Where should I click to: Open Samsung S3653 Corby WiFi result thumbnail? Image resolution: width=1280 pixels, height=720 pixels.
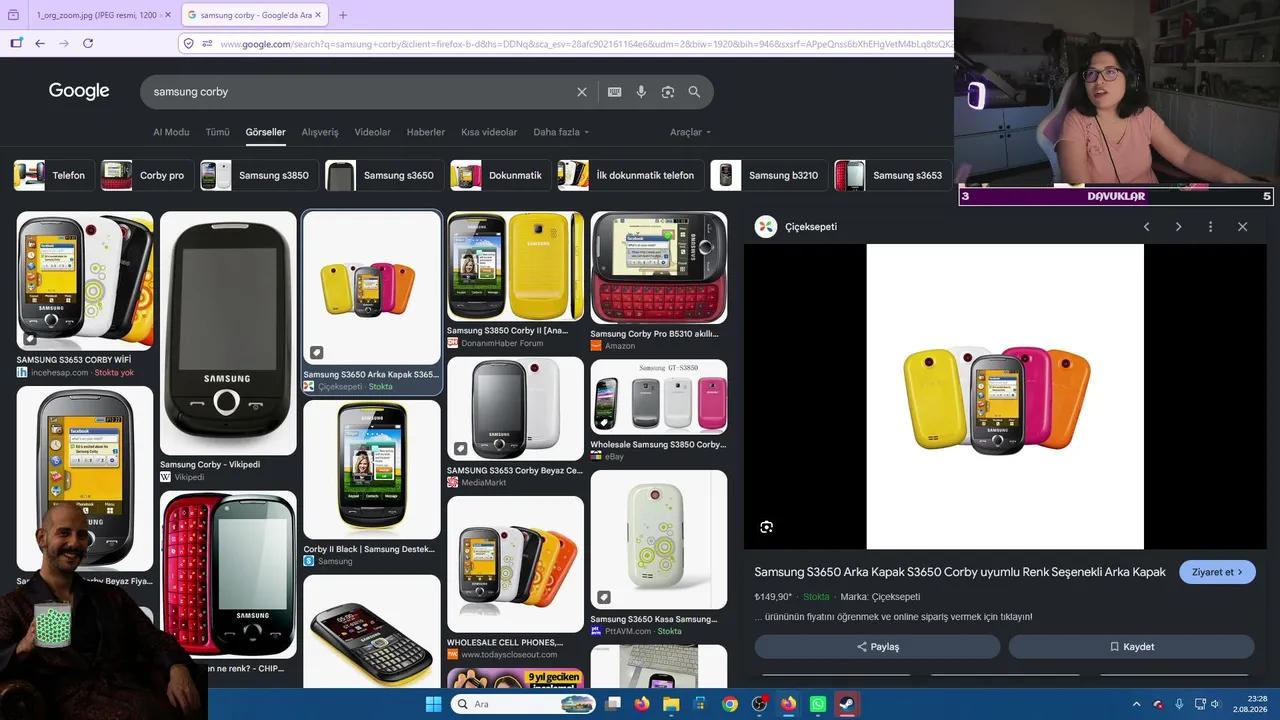pyautogui.click(x=85, y=281)
